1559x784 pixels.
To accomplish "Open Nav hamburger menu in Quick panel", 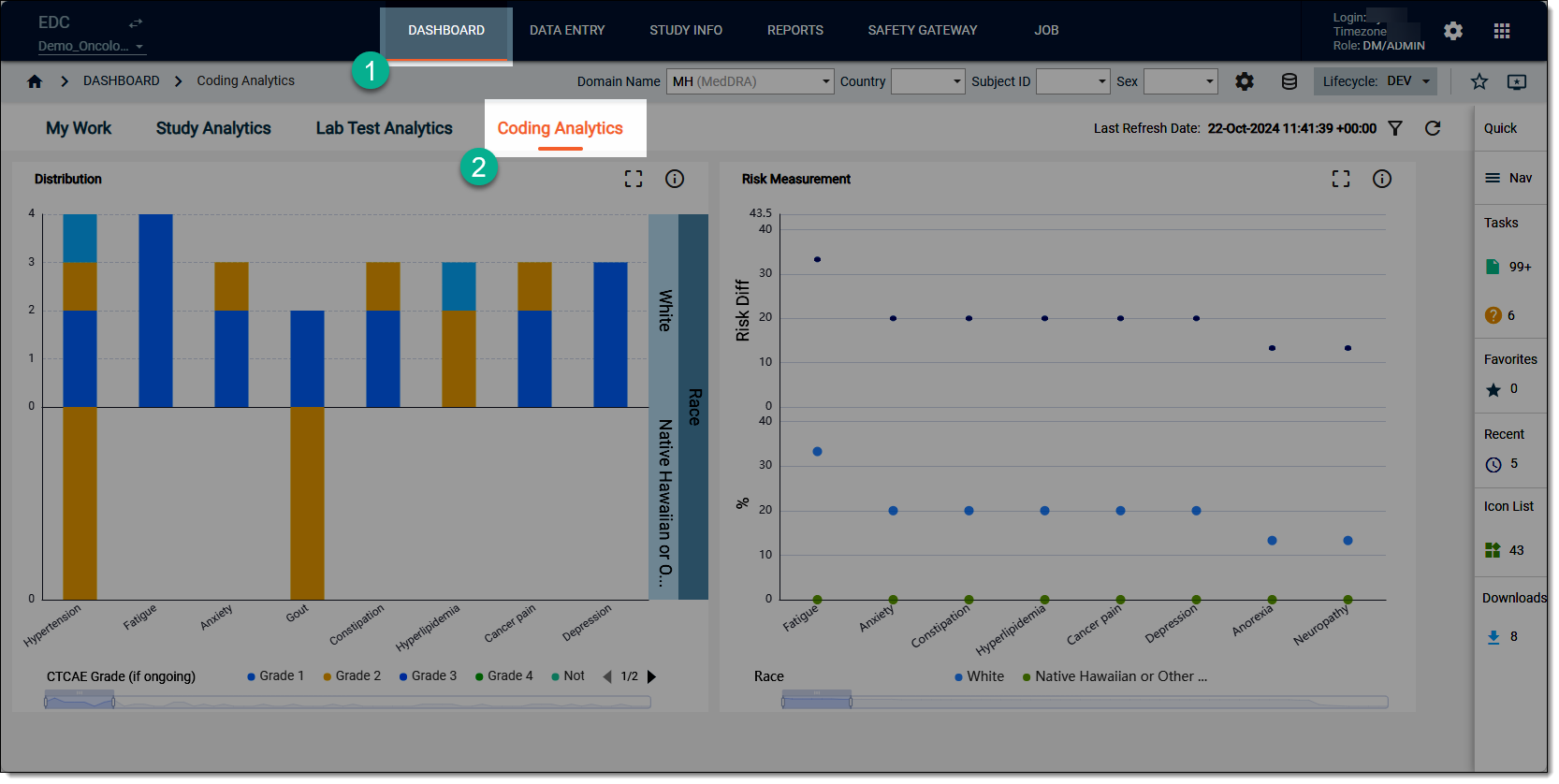I will pyautogui.click(x=1493, y=178).
